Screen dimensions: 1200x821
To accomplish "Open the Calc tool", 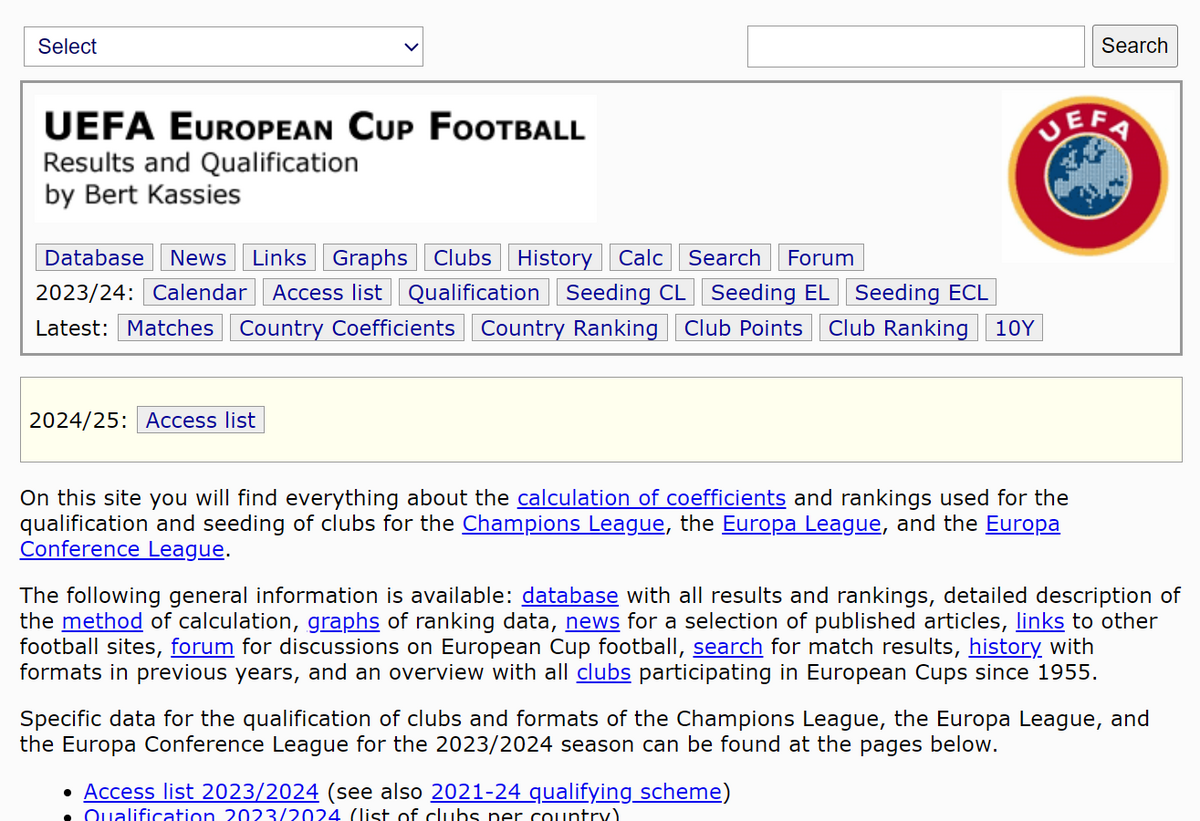I will pos(640,257).
